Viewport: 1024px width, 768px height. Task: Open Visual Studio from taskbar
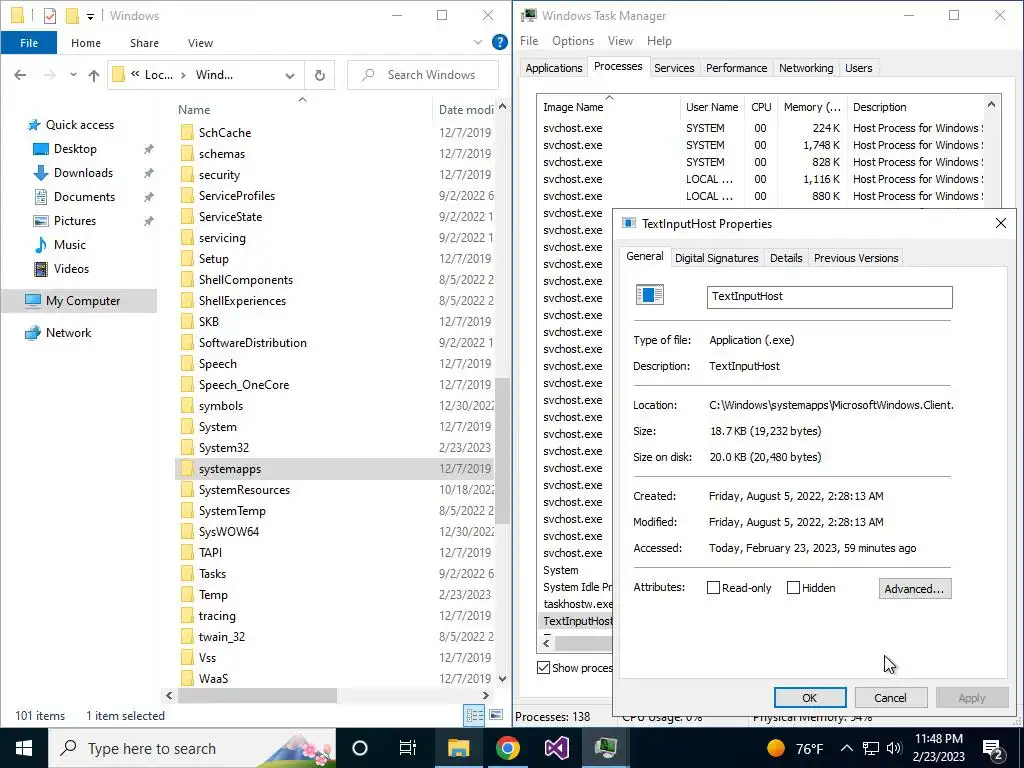556,748
